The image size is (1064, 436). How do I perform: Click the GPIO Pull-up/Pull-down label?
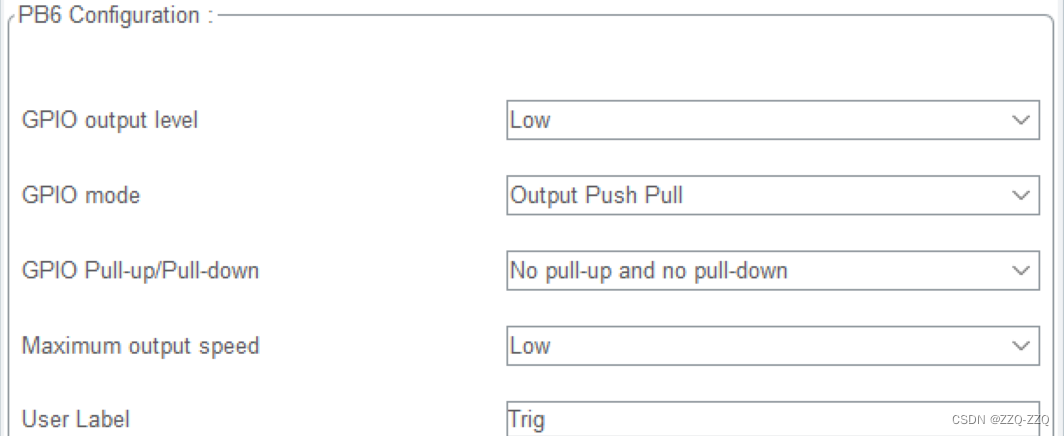140,271
